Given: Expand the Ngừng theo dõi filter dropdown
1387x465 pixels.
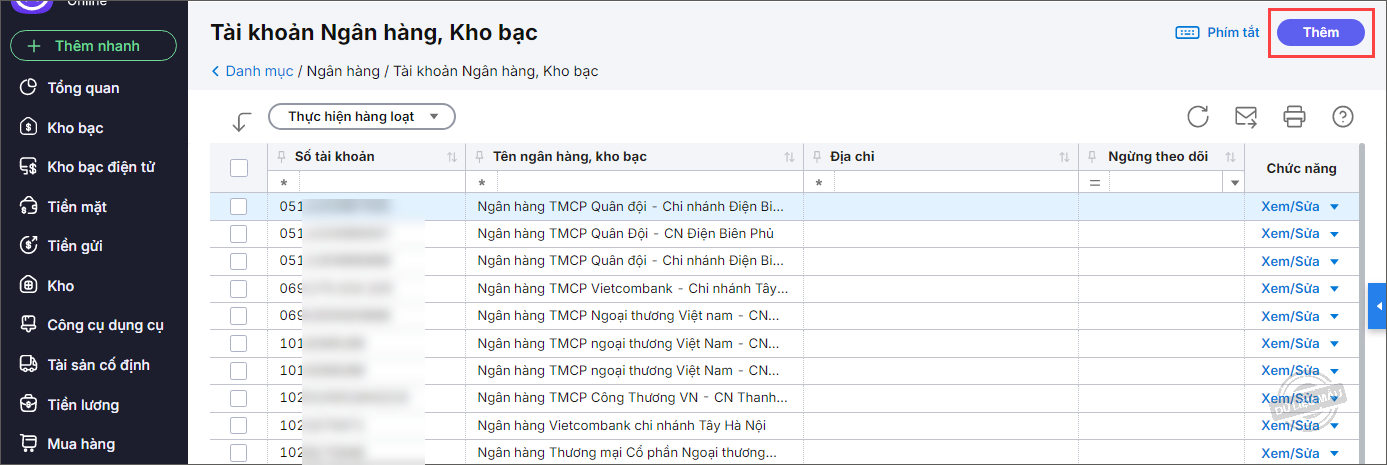Looking at the screenshot, I should click(x=1234, y=183).
